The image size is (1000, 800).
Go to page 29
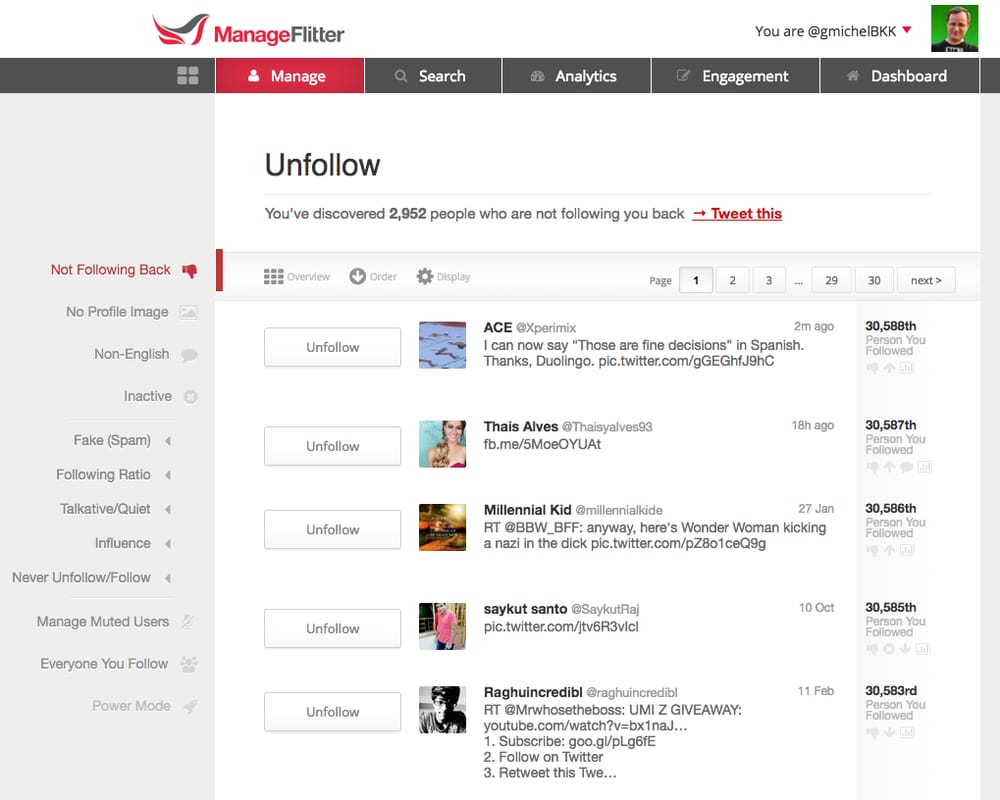(x=831, y=280)
